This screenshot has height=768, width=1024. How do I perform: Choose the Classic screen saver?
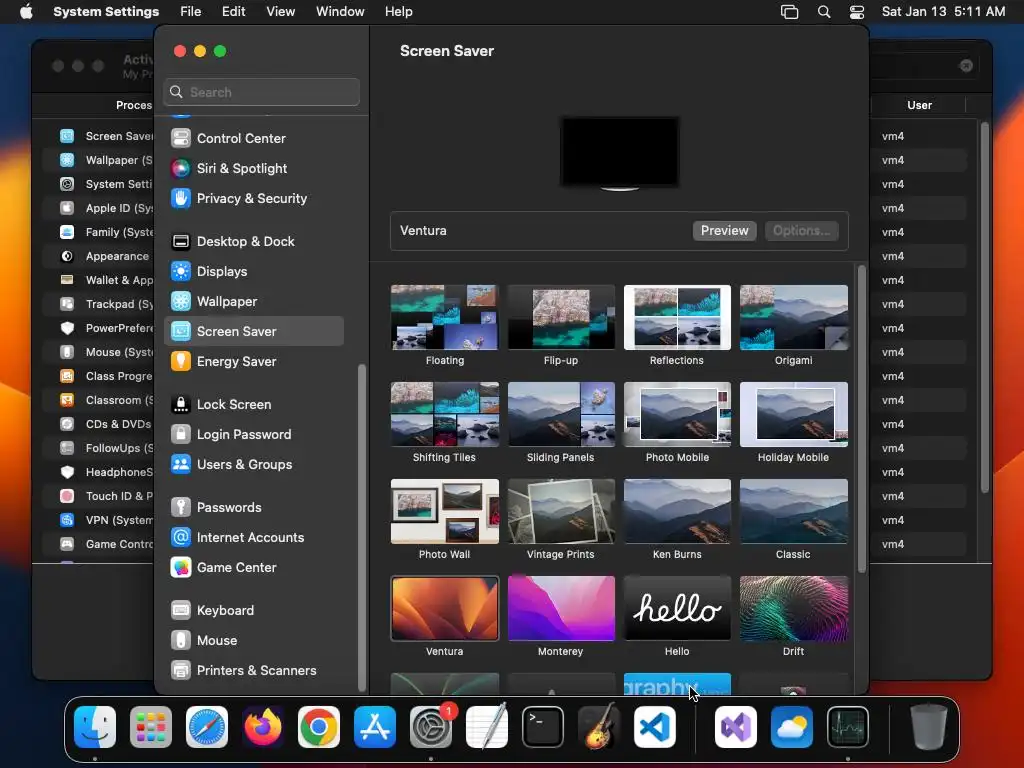click(793, 511)
